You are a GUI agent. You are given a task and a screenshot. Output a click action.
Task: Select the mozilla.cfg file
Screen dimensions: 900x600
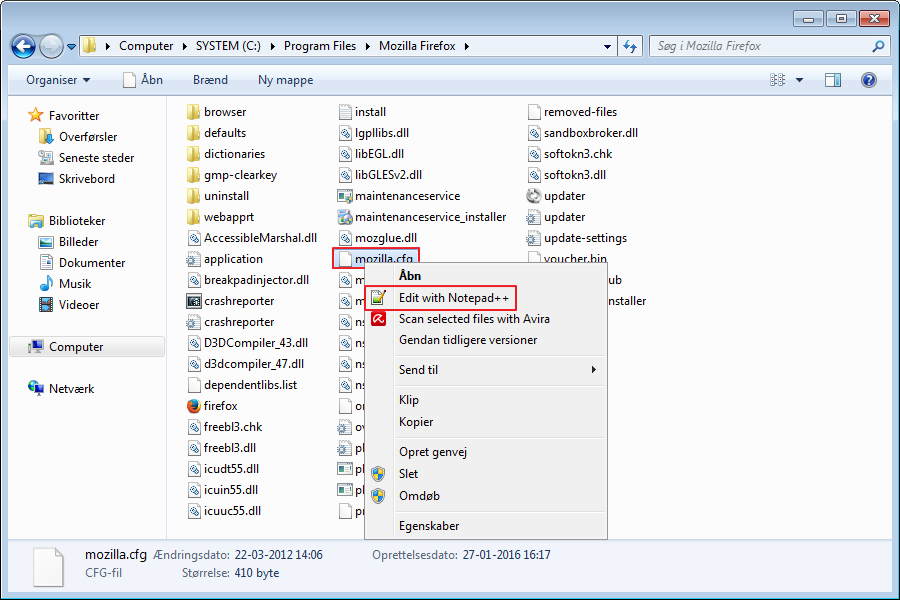coord(376,259)
